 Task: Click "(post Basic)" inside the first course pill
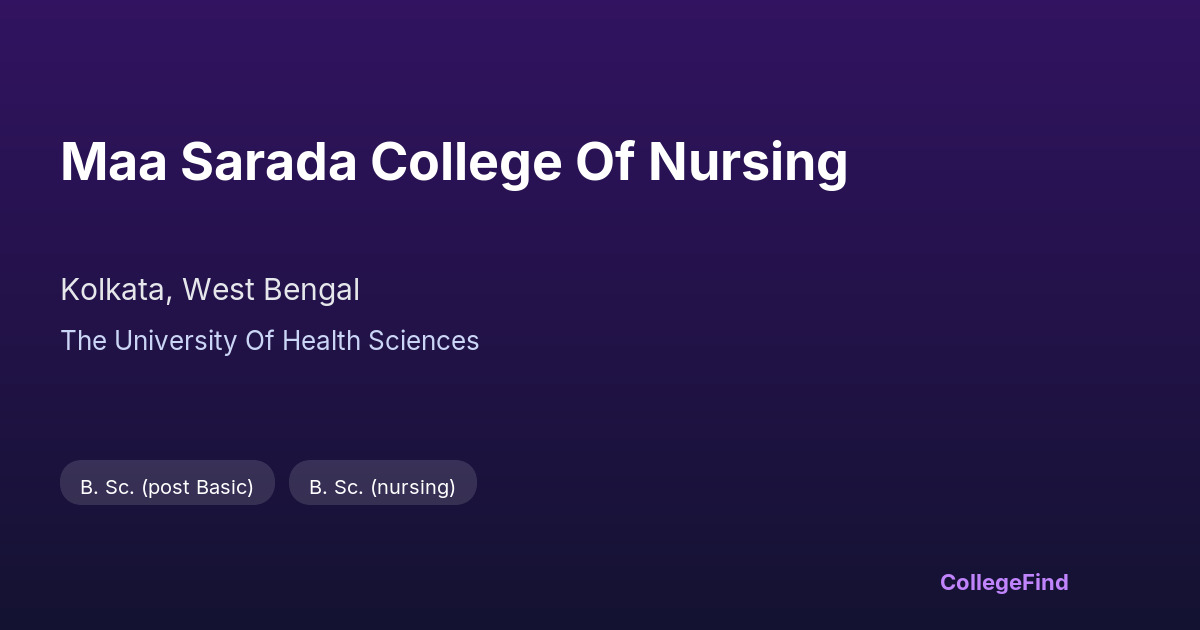(197, 487)
